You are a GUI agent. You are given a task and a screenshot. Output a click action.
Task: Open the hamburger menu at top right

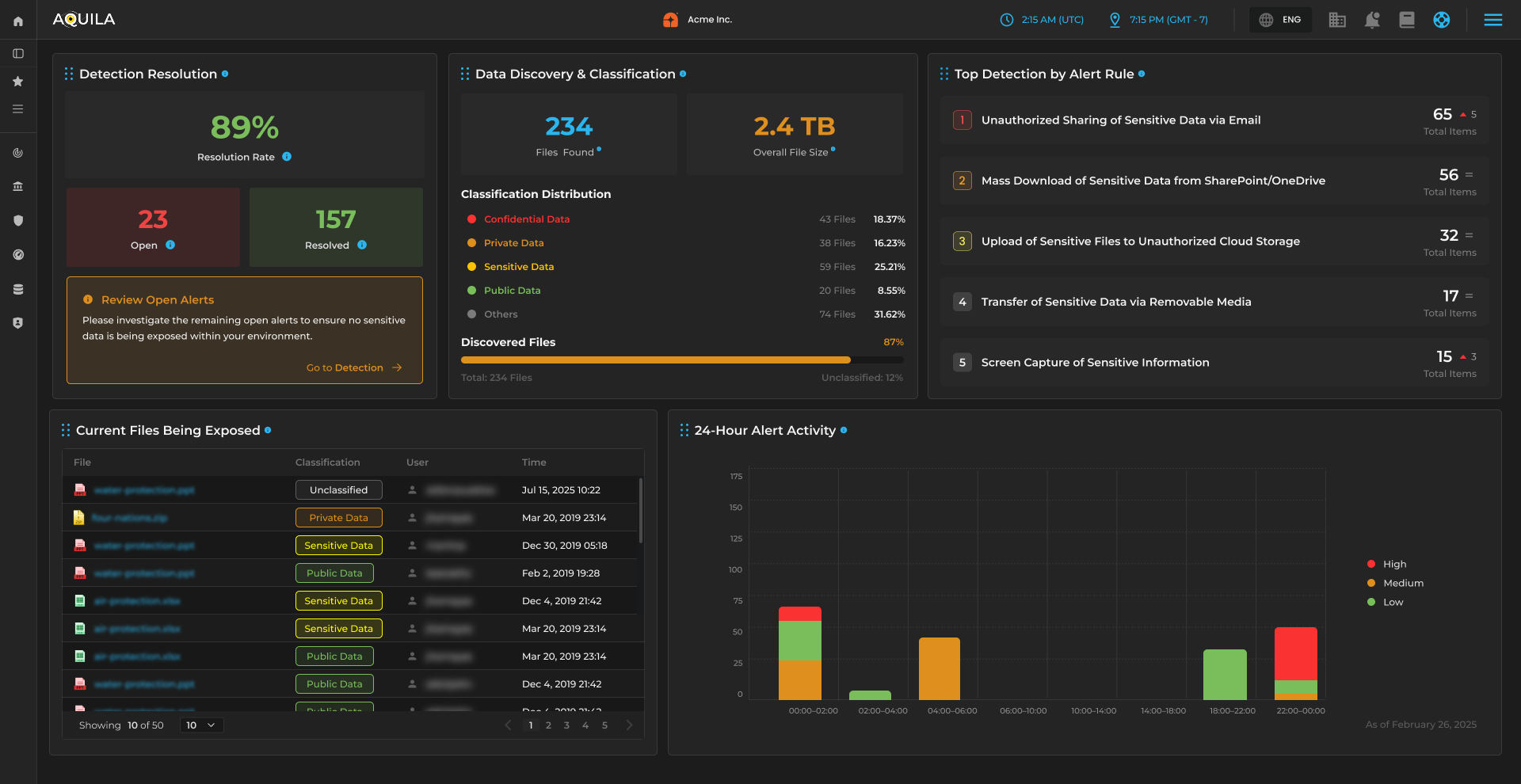click(x=1492, y=20)
